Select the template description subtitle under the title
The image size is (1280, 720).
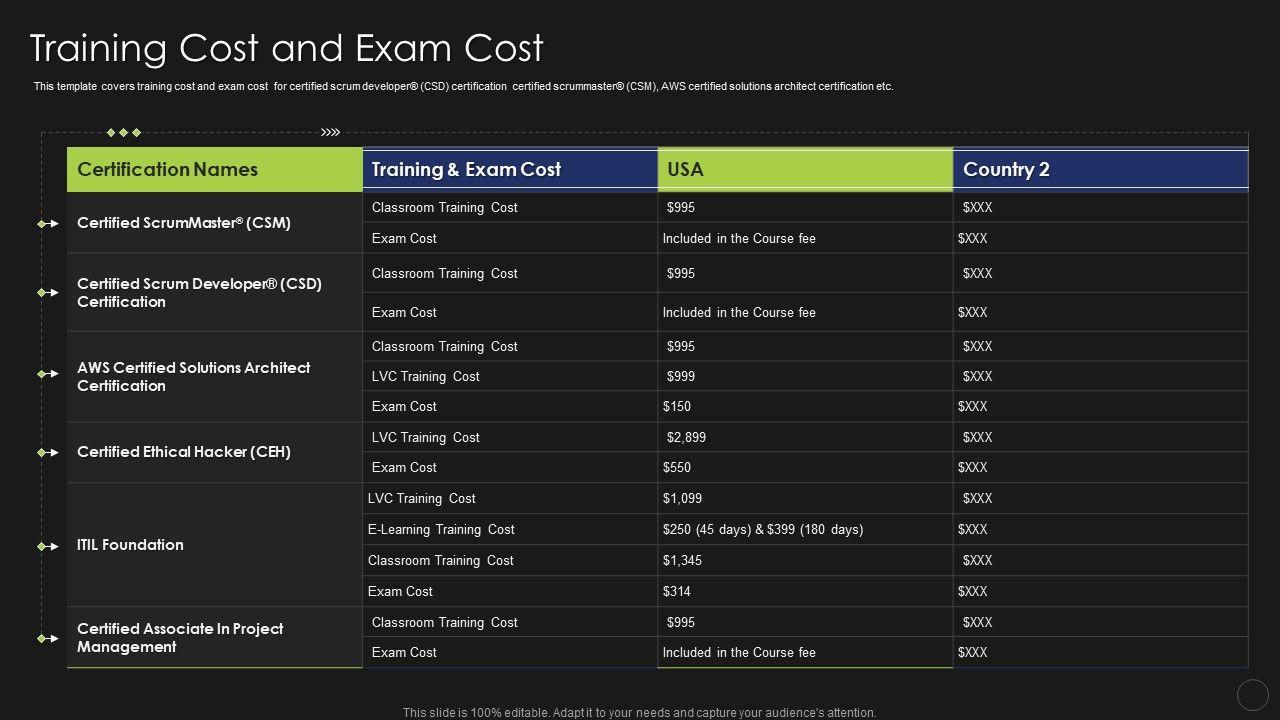coord(463,86)
